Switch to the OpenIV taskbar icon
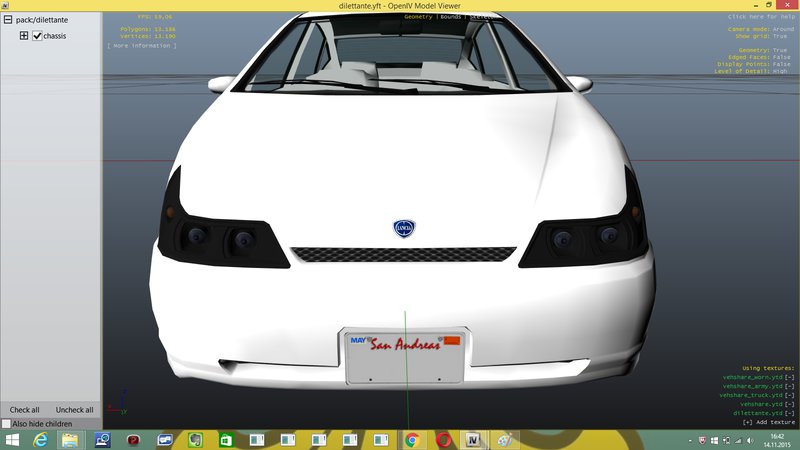This screenshot has height=450, width=800. click(x=473, y=440)
